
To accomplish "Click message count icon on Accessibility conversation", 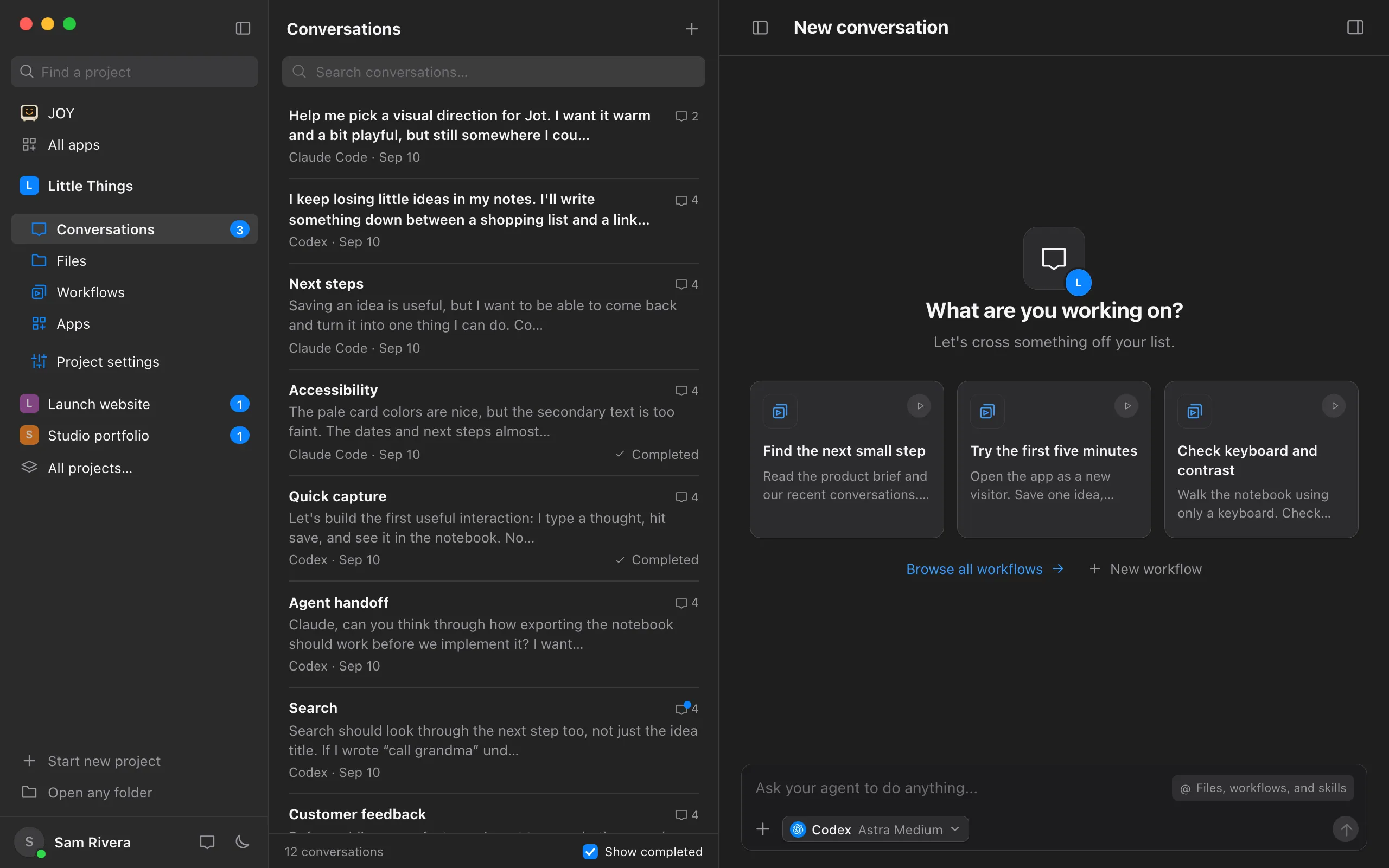I will point(686,391).
